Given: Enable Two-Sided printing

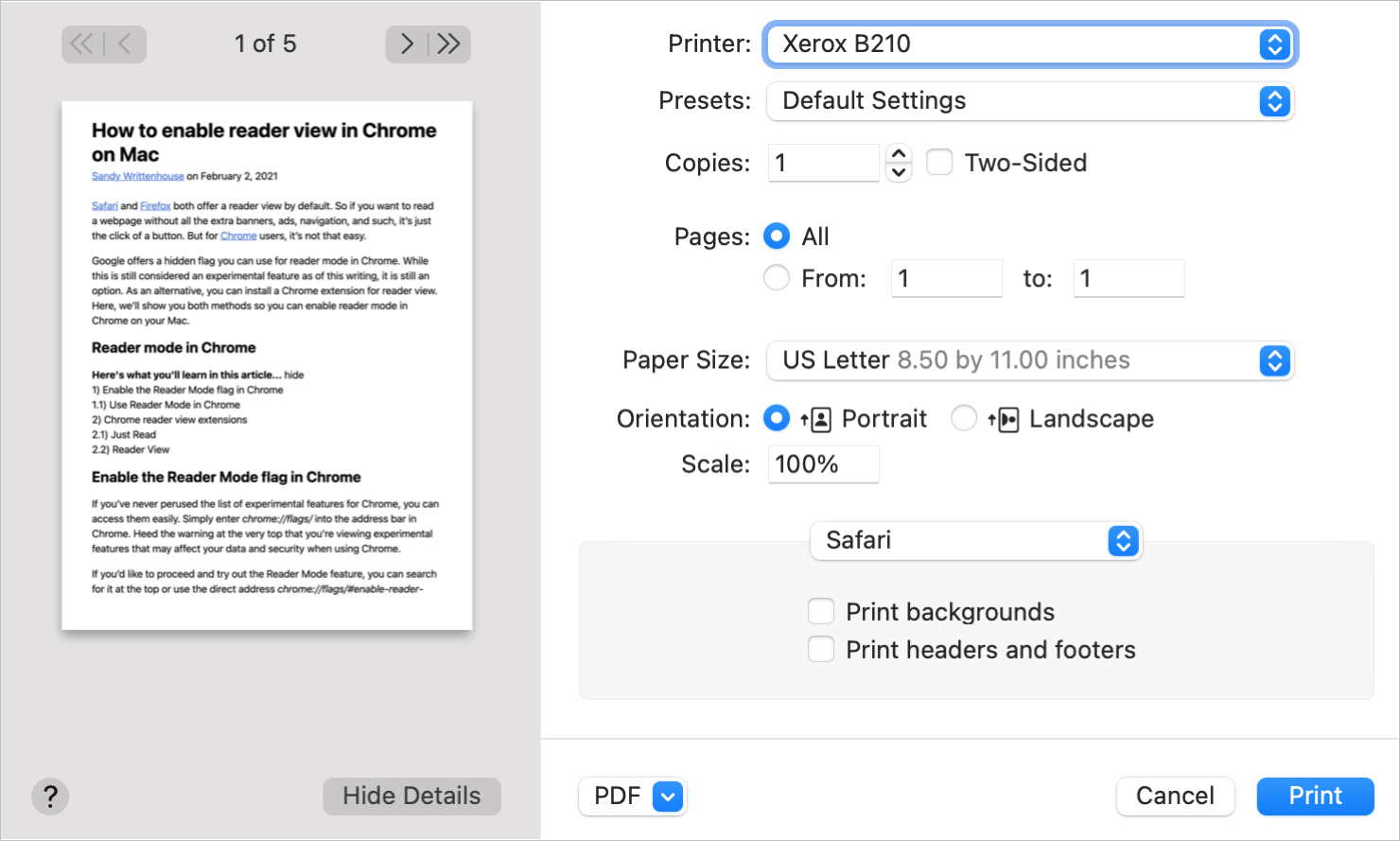Looking at the screenshot, I should point(938,162).
